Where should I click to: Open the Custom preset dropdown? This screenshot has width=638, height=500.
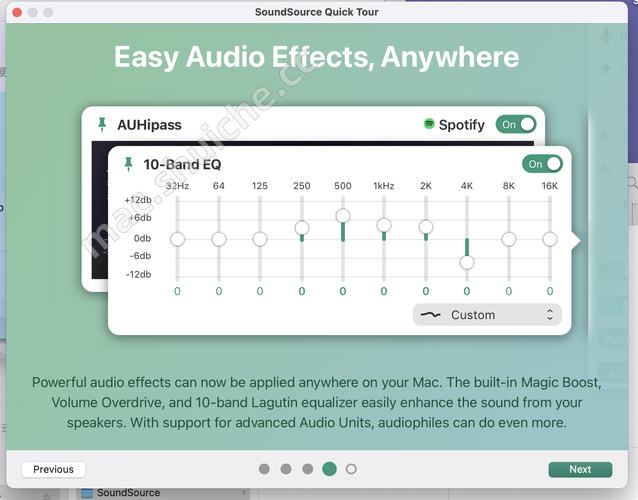(486, 314)
